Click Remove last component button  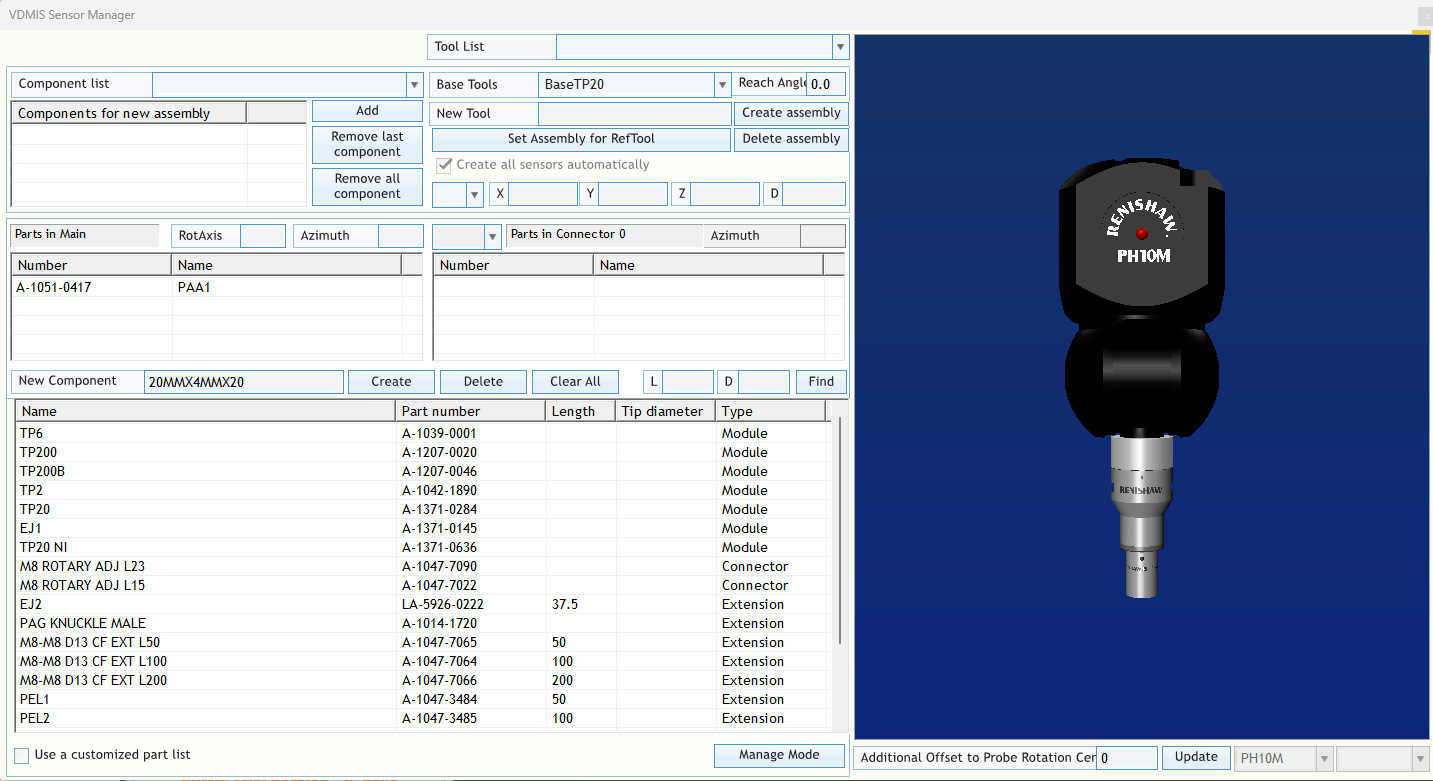[367, 144]
